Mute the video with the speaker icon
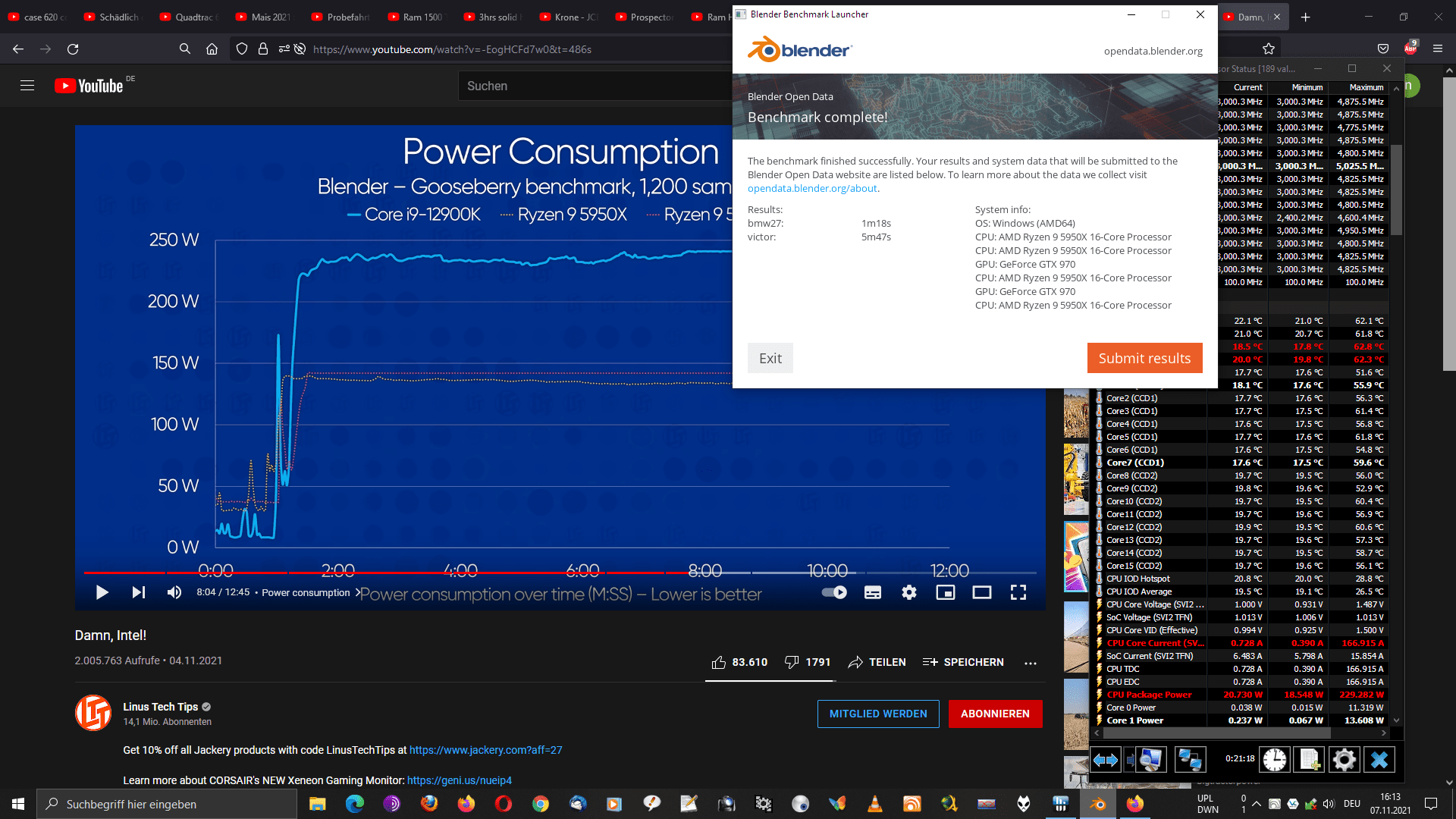The width and height of the screenshot is (1456, 819). pos(174,592)
